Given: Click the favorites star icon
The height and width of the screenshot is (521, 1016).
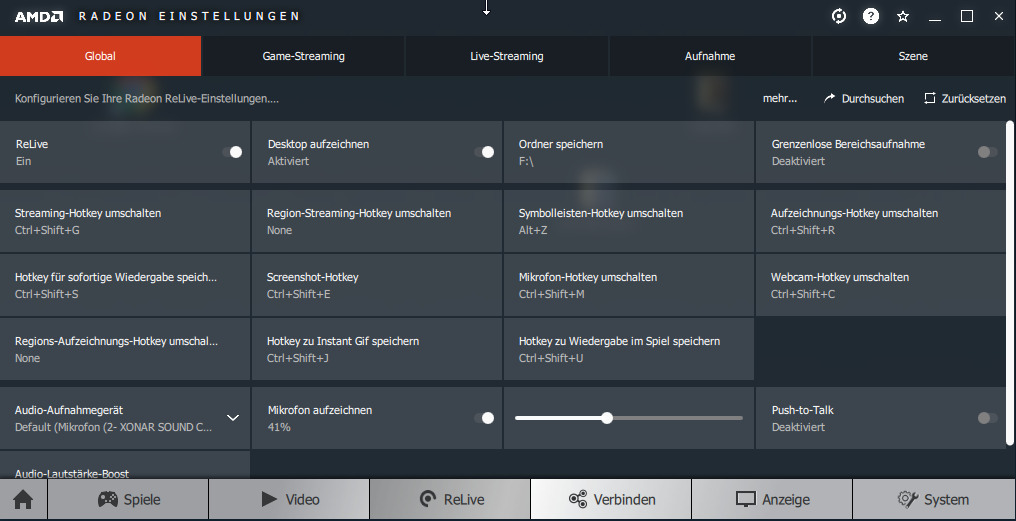Looking at the screenshot, I should 903,16.
